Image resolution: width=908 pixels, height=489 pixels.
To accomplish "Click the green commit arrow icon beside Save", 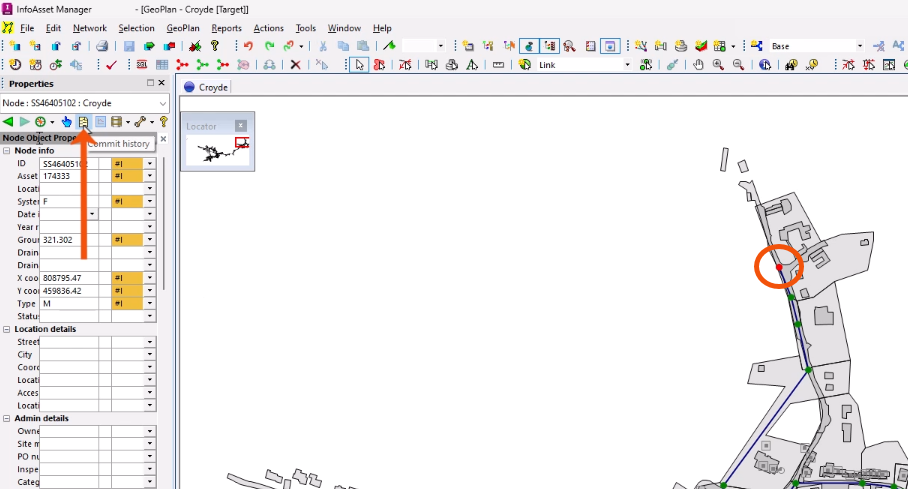I will [149, 46].
